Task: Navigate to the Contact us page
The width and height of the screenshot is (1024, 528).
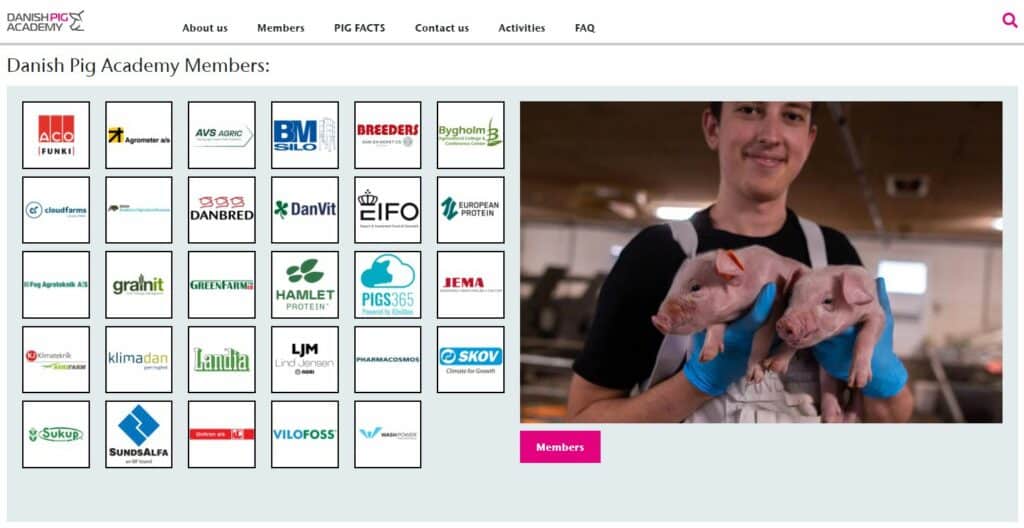Action: (x=442, y=28)
